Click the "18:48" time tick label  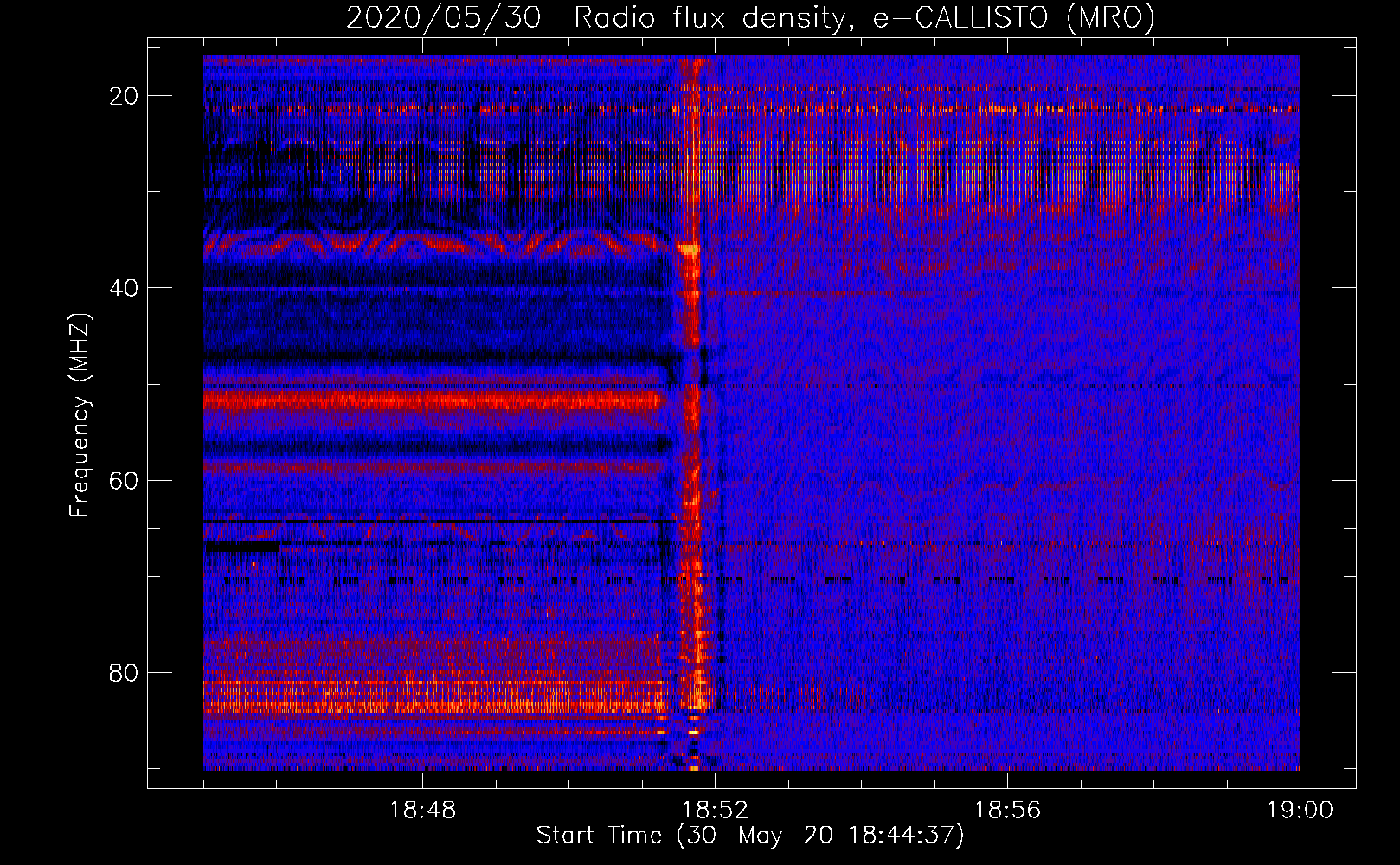[x=422, y=811]
